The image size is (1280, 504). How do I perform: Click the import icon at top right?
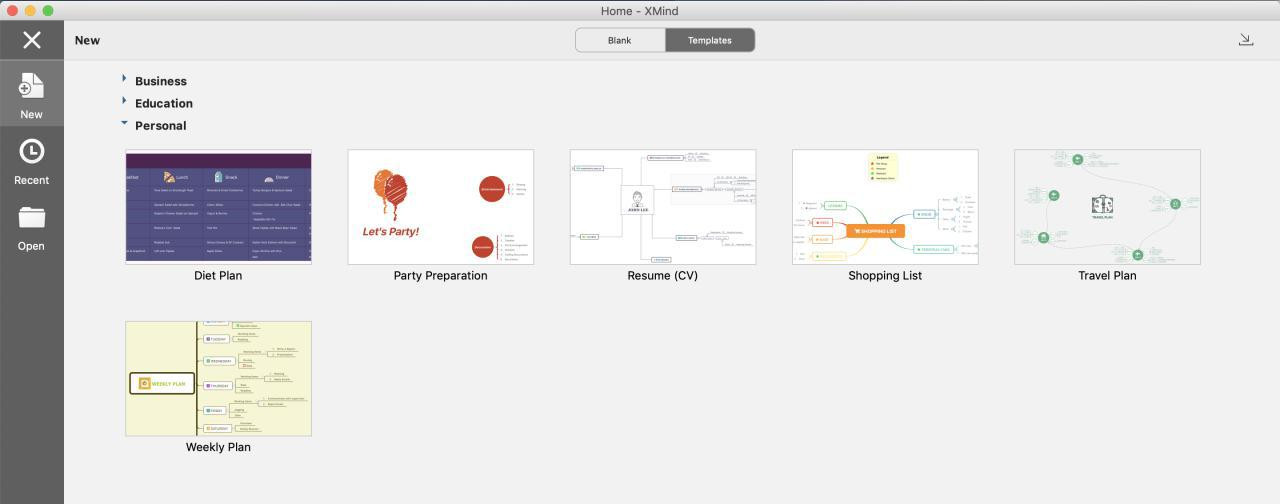(x=1245, y=40)
